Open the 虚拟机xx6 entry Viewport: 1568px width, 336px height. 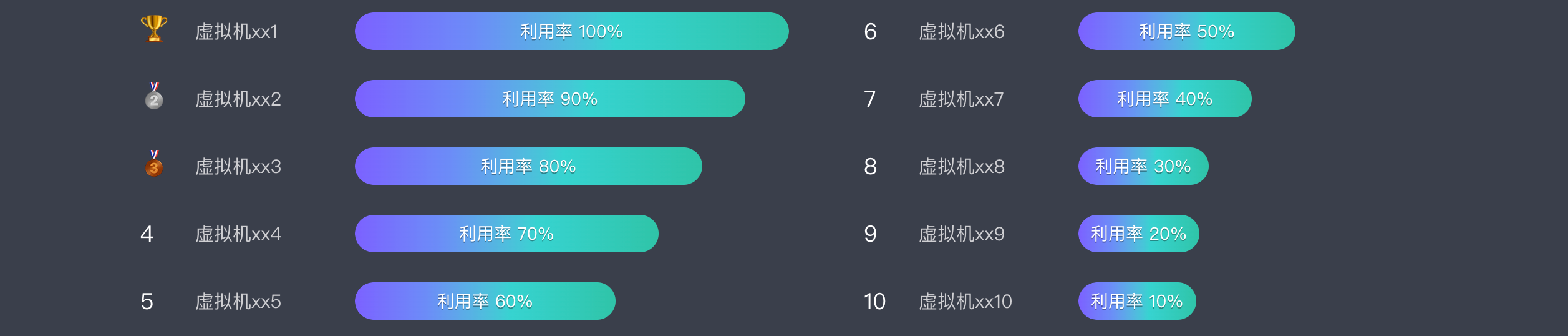[961, 32]
